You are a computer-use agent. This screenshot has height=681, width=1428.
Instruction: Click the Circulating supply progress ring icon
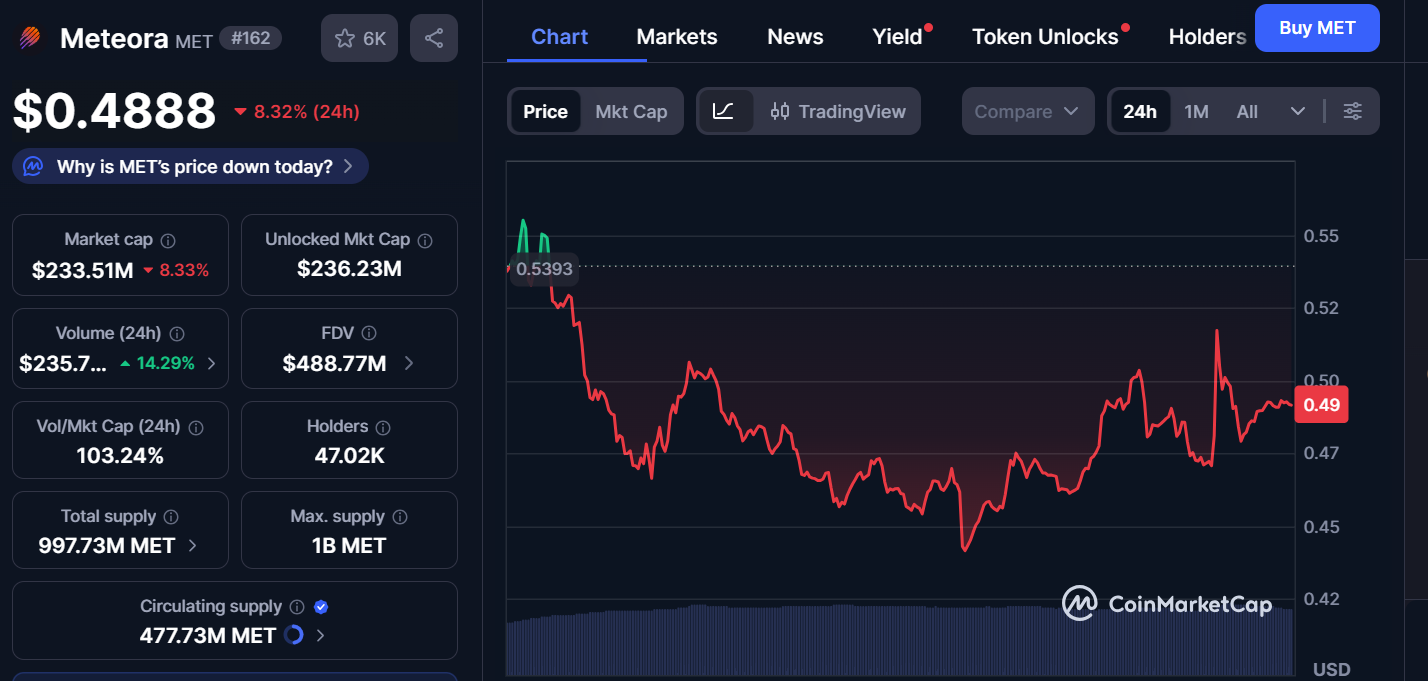point(294,635)
